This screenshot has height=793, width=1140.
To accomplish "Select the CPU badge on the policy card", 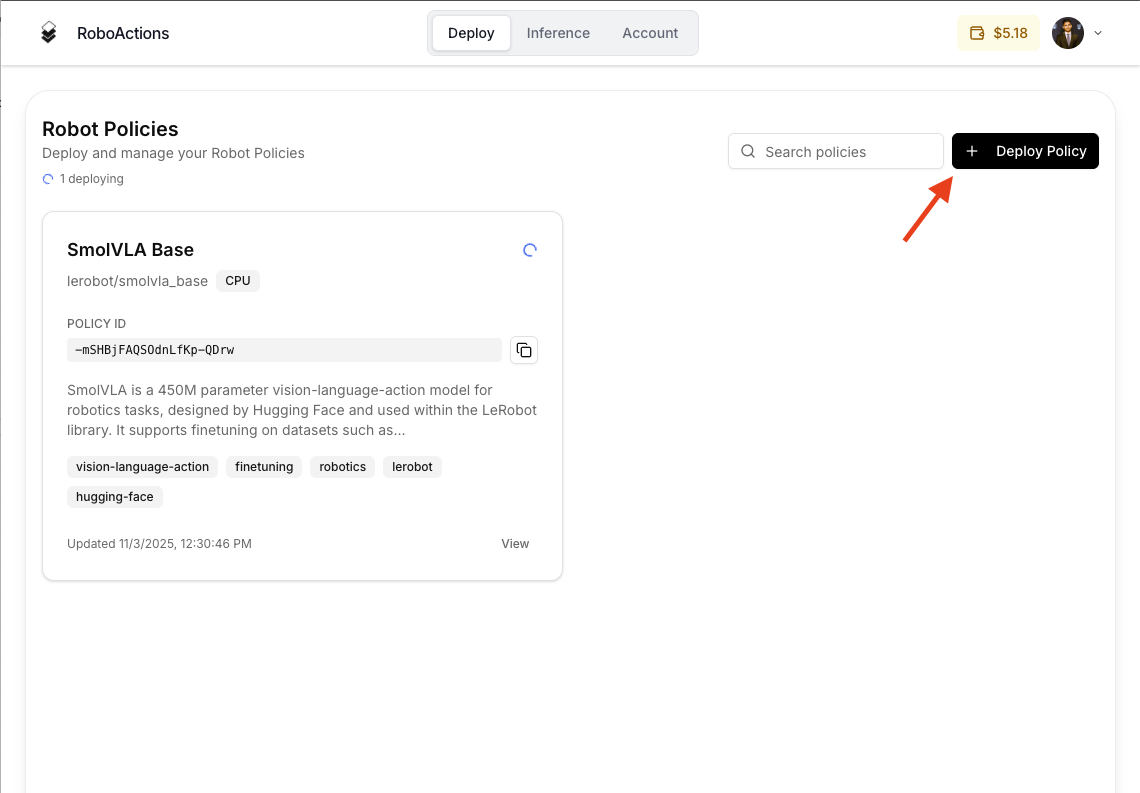I will [238, 281].
